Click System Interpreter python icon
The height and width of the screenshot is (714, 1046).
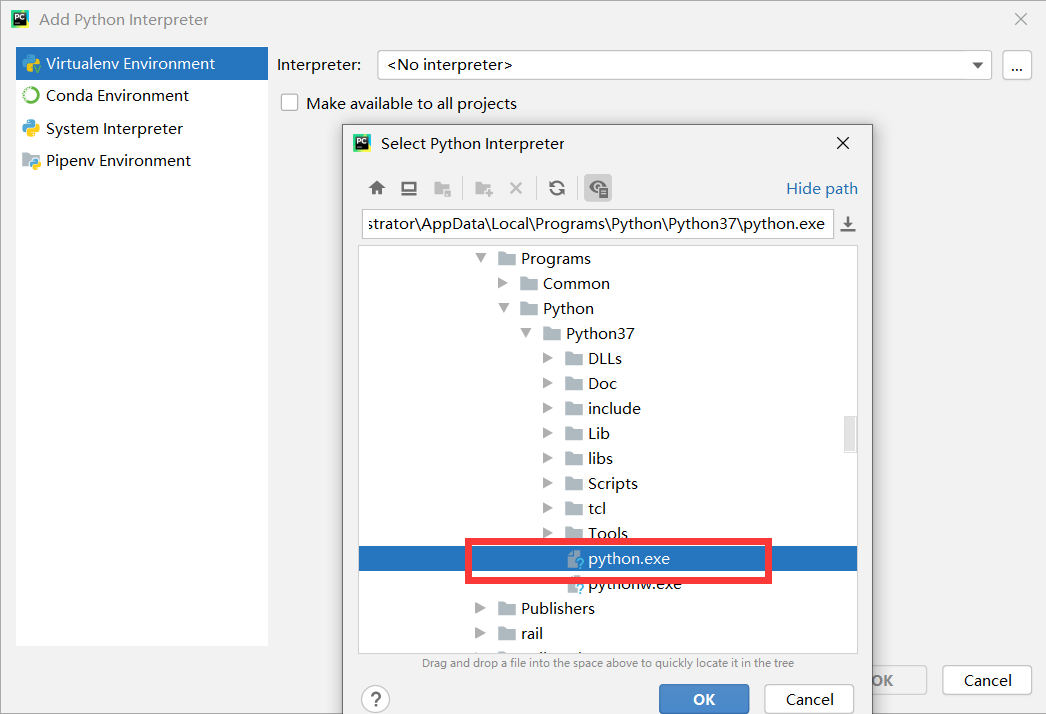point(31,128)
